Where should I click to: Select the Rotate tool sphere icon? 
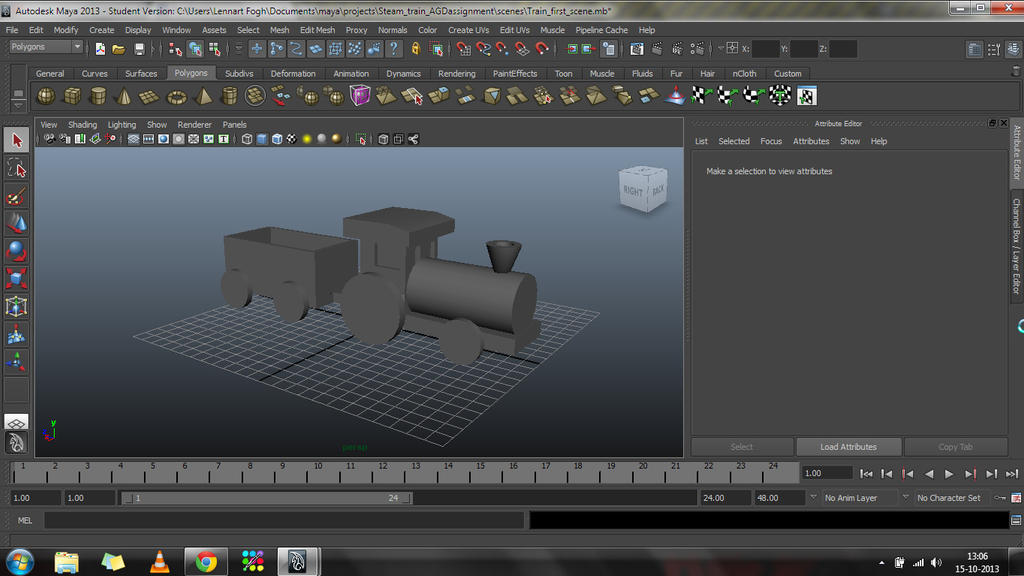(x=16, y=251)
